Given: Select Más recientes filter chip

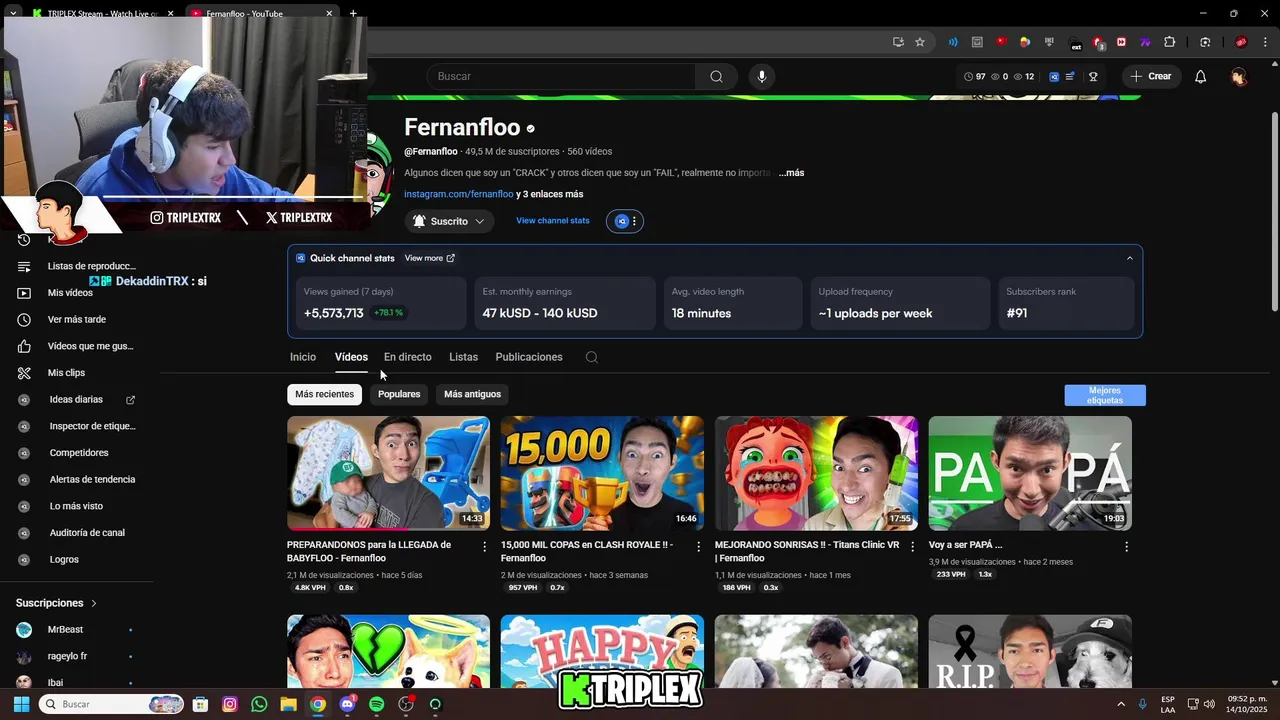Looking at the screenshot, I should (324, 394).
